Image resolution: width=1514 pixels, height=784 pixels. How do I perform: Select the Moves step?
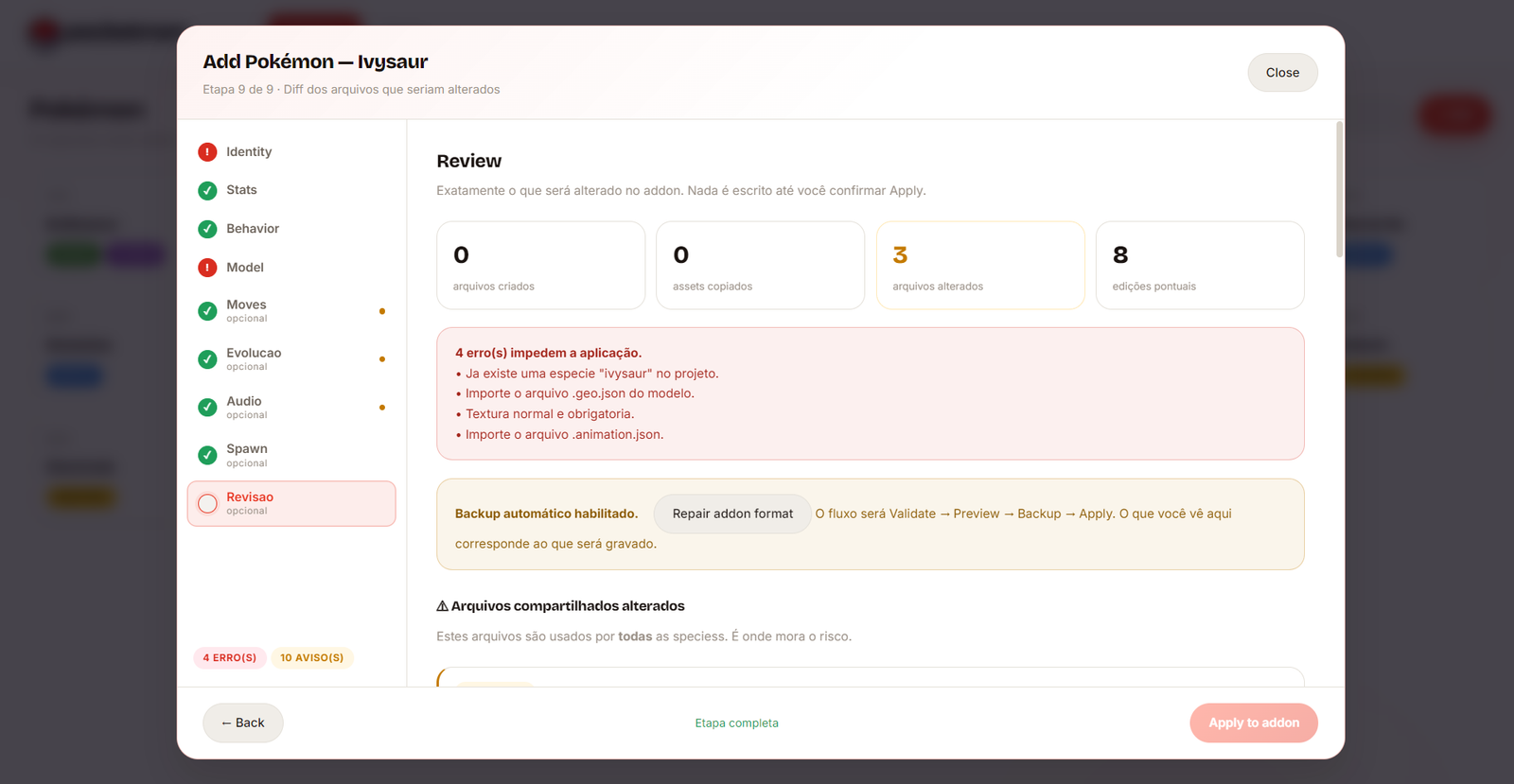(x=291, y=311)
